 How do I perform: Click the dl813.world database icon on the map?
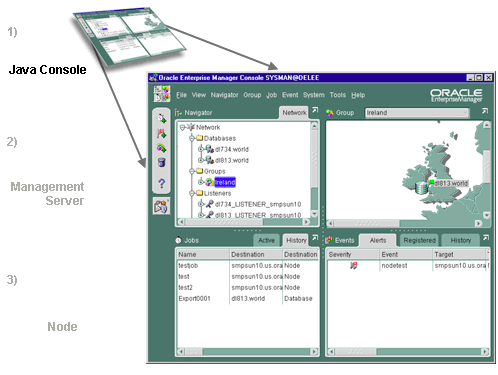coord(421,188)
